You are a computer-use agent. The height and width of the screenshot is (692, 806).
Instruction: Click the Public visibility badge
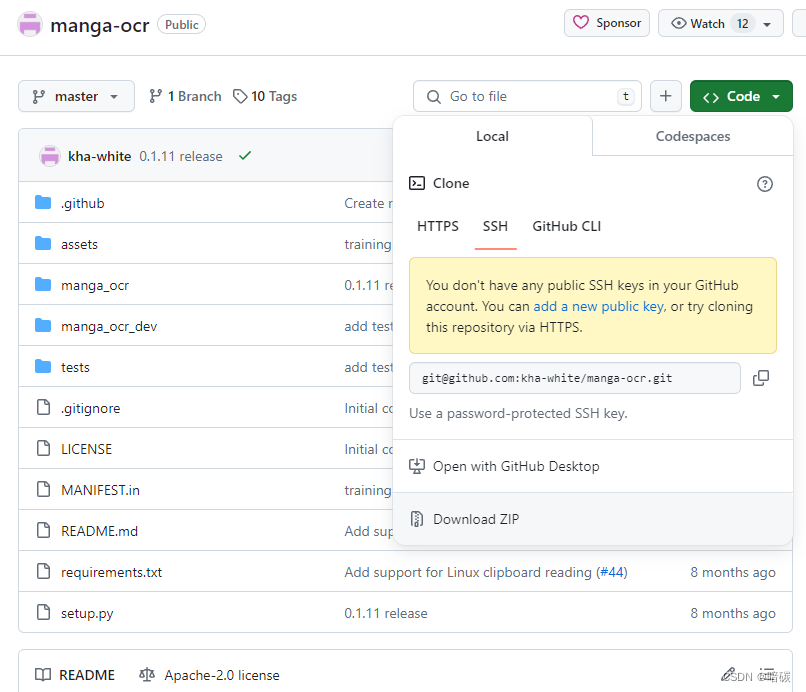point(181,25)
